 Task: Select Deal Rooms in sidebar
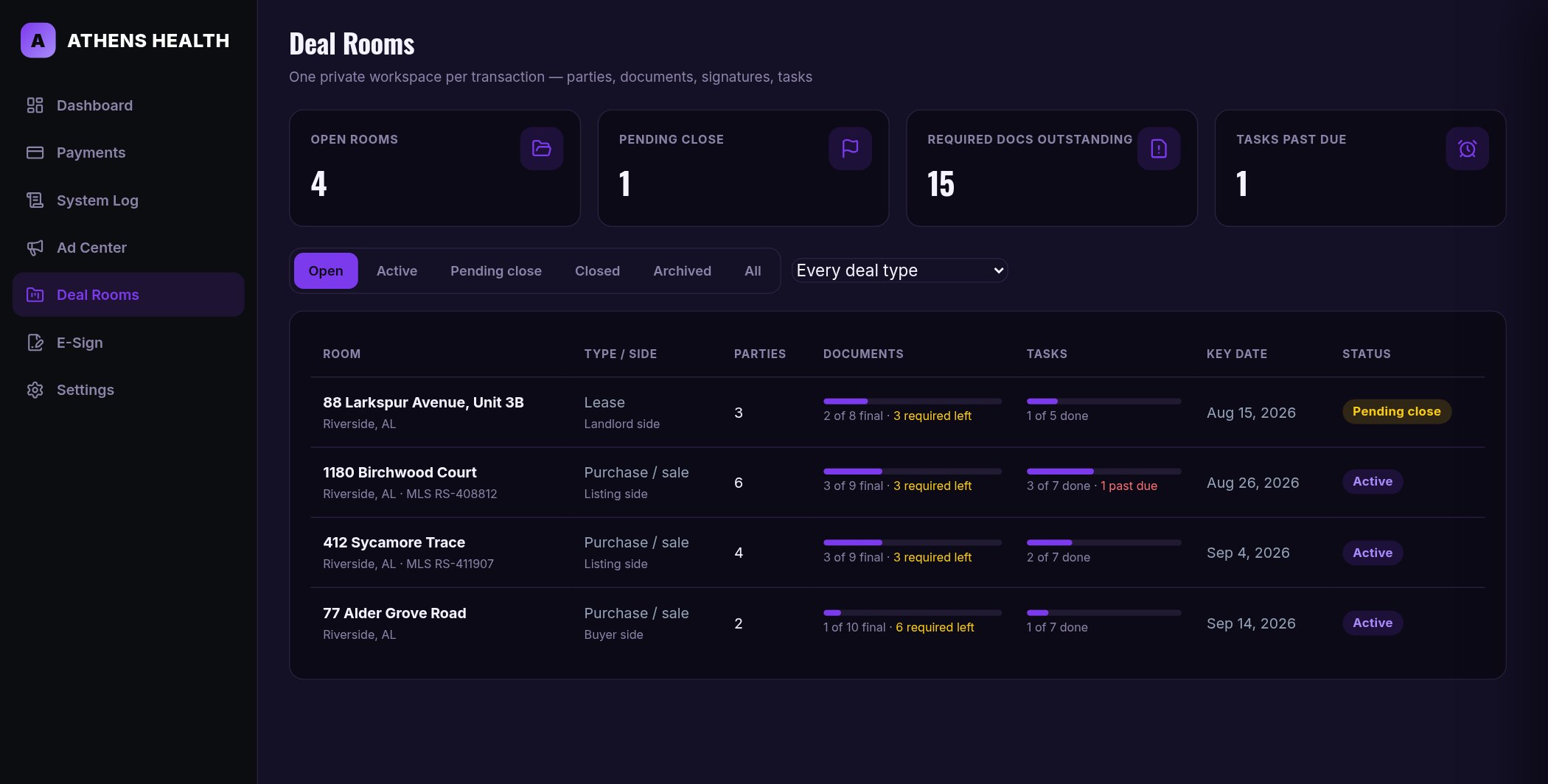click(128, 295)
